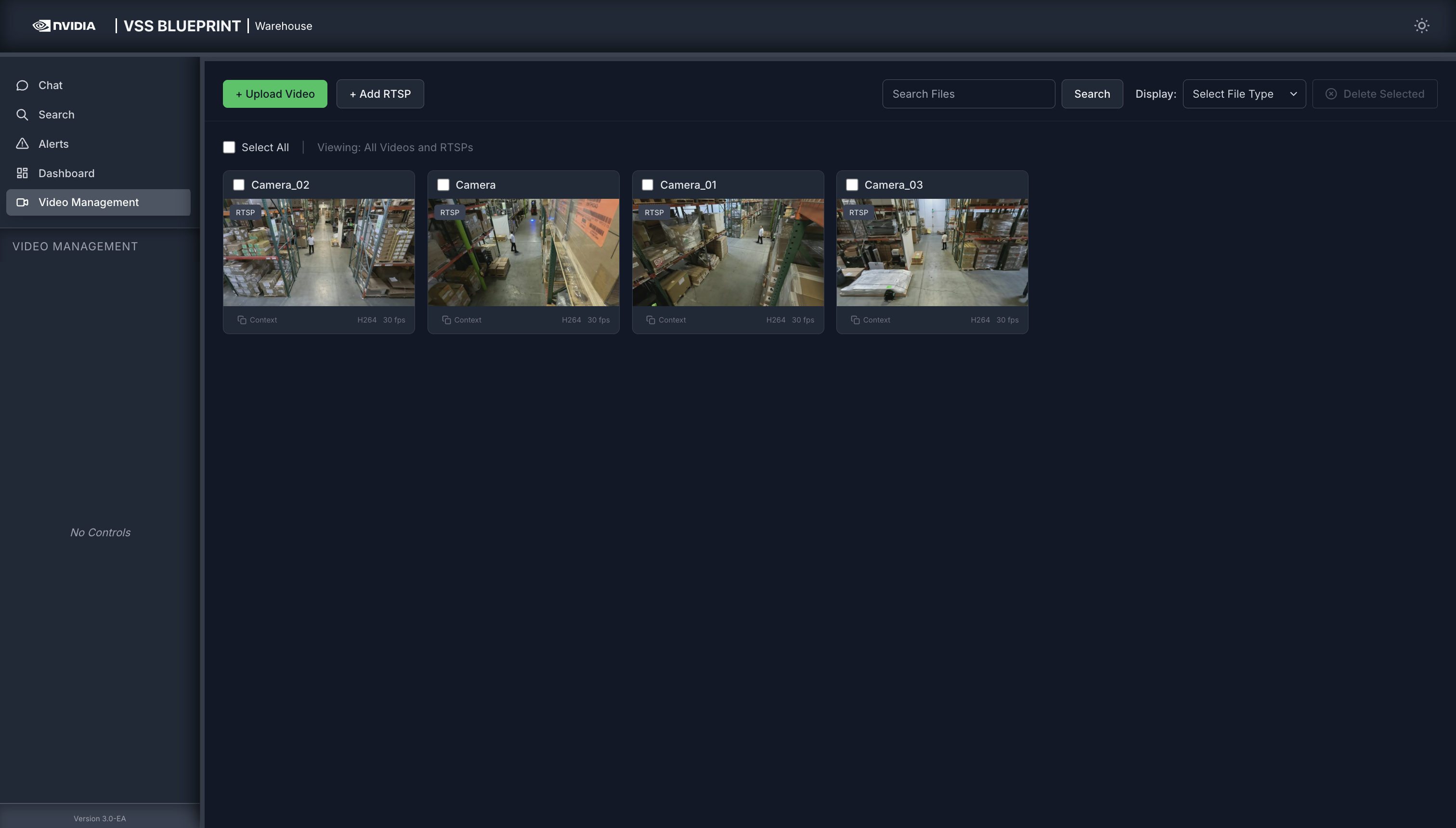1456x828 pixels.
Task: Select the Video Management camera icon
Action: 23,202
